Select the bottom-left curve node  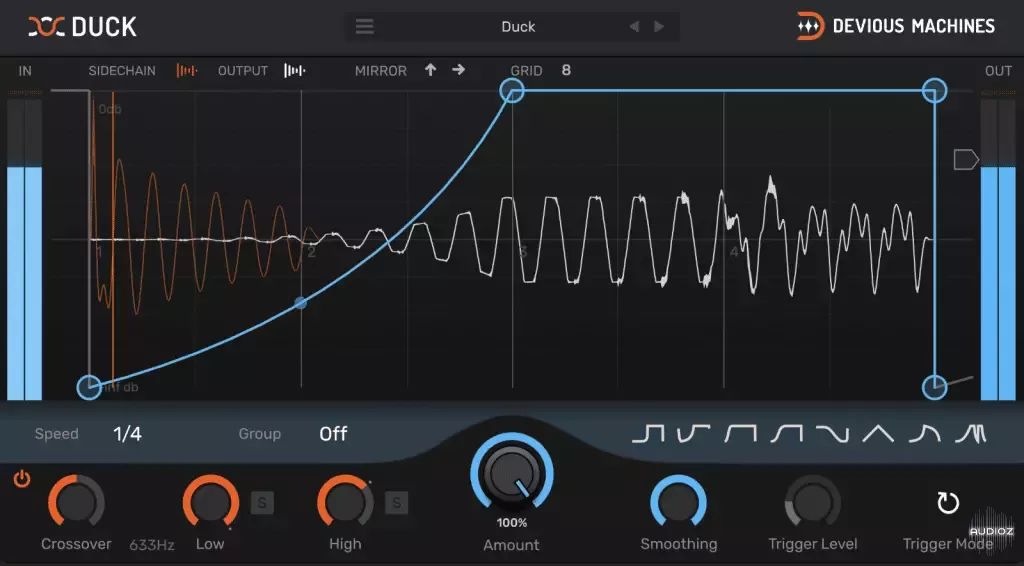click(89, 387)
